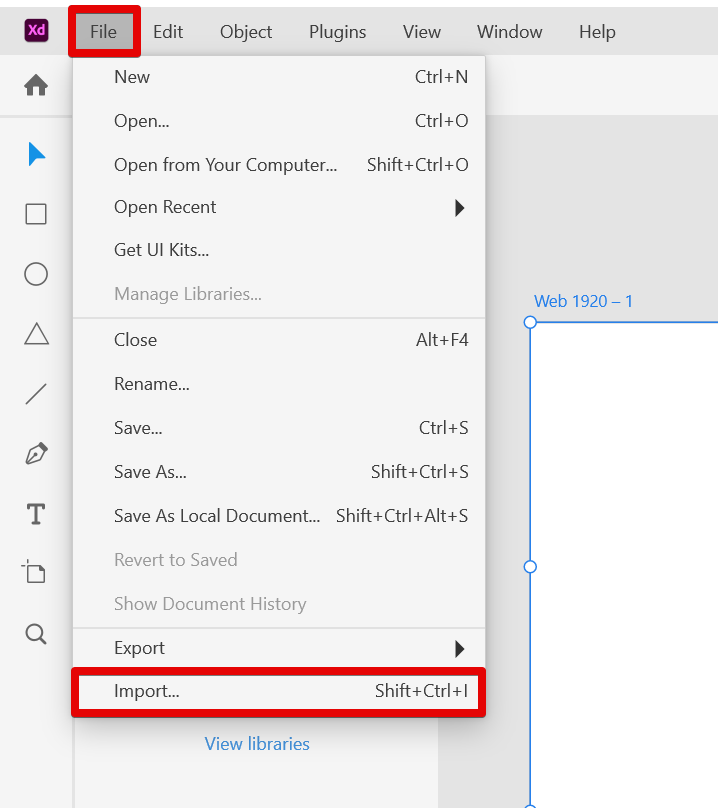Select the Select arrow tool
This screenshot has height=808, width=718.
pyautogui.click(x=37, y=154)
